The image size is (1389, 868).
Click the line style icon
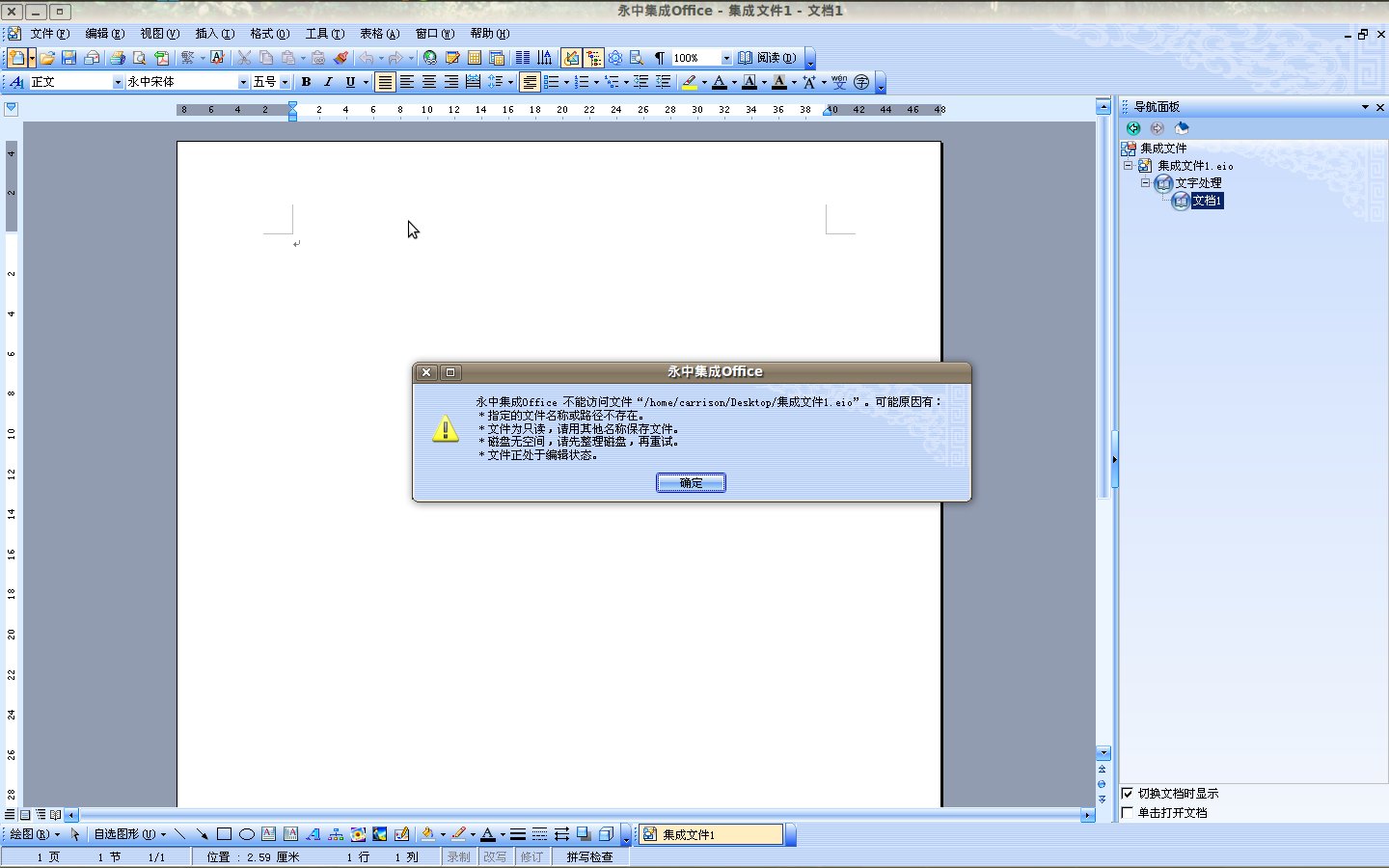518,834
